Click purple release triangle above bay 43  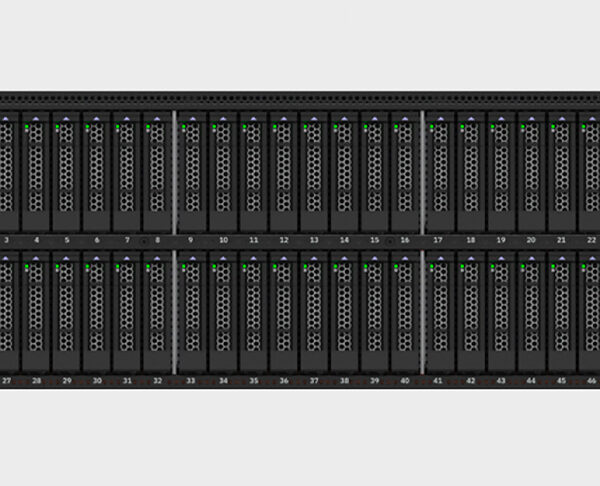click(x=501, y=259)
